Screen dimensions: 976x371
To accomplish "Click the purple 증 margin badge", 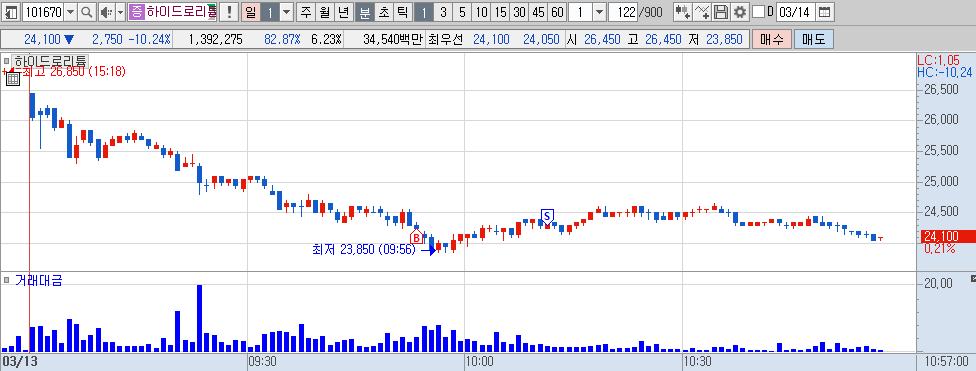I will (x=136, y=12).
